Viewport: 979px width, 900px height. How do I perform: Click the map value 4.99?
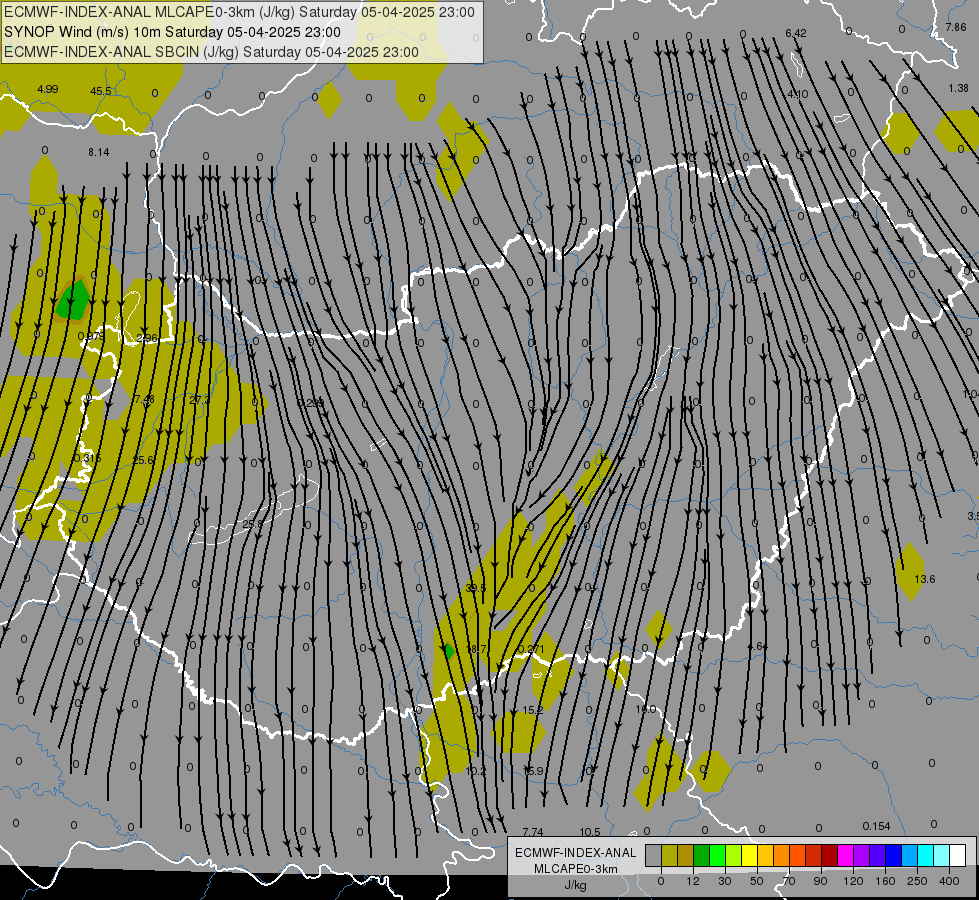47,89
